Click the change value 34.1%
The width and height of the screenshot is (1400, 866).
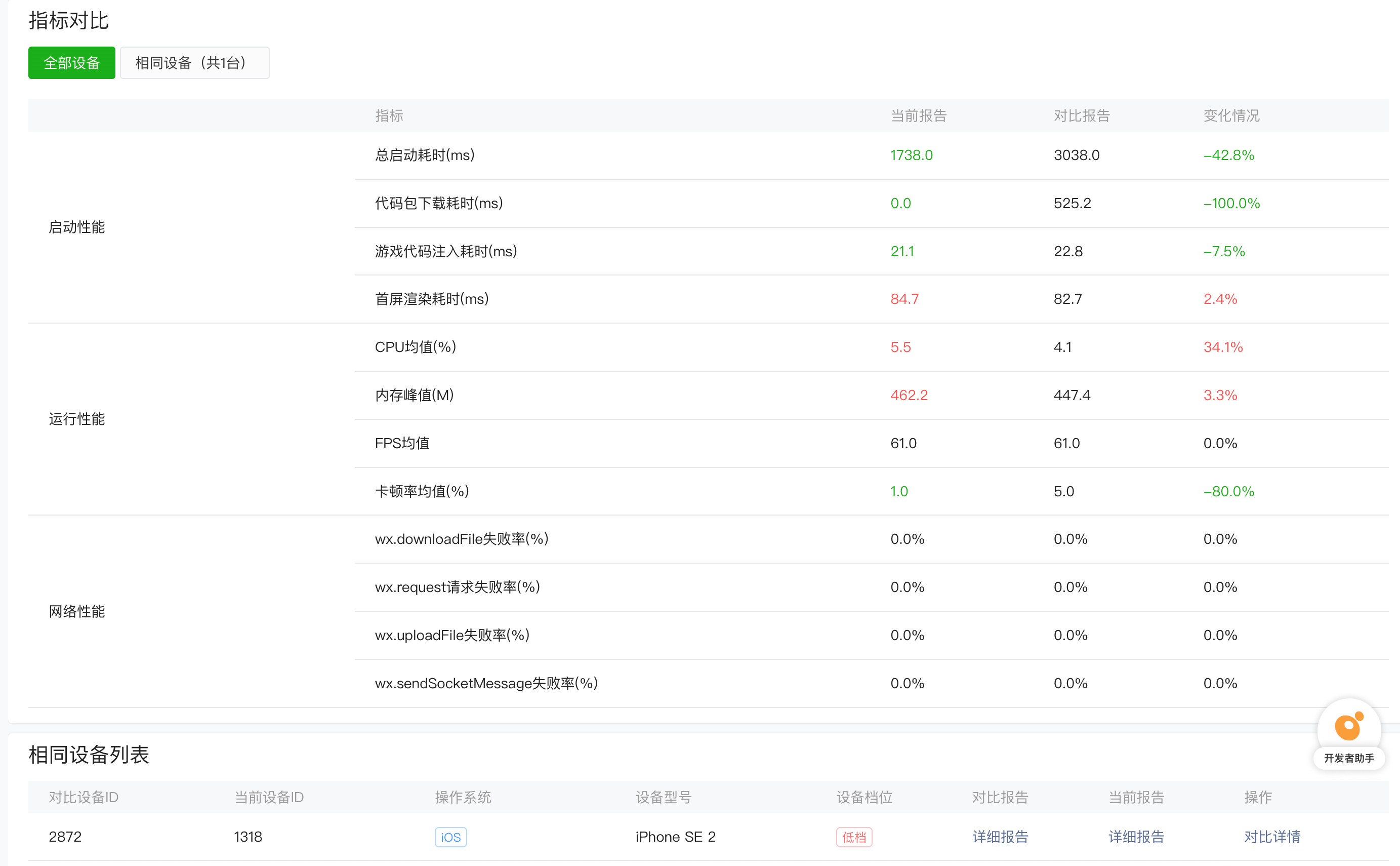pyautogui.click(x=1223, y=347)
